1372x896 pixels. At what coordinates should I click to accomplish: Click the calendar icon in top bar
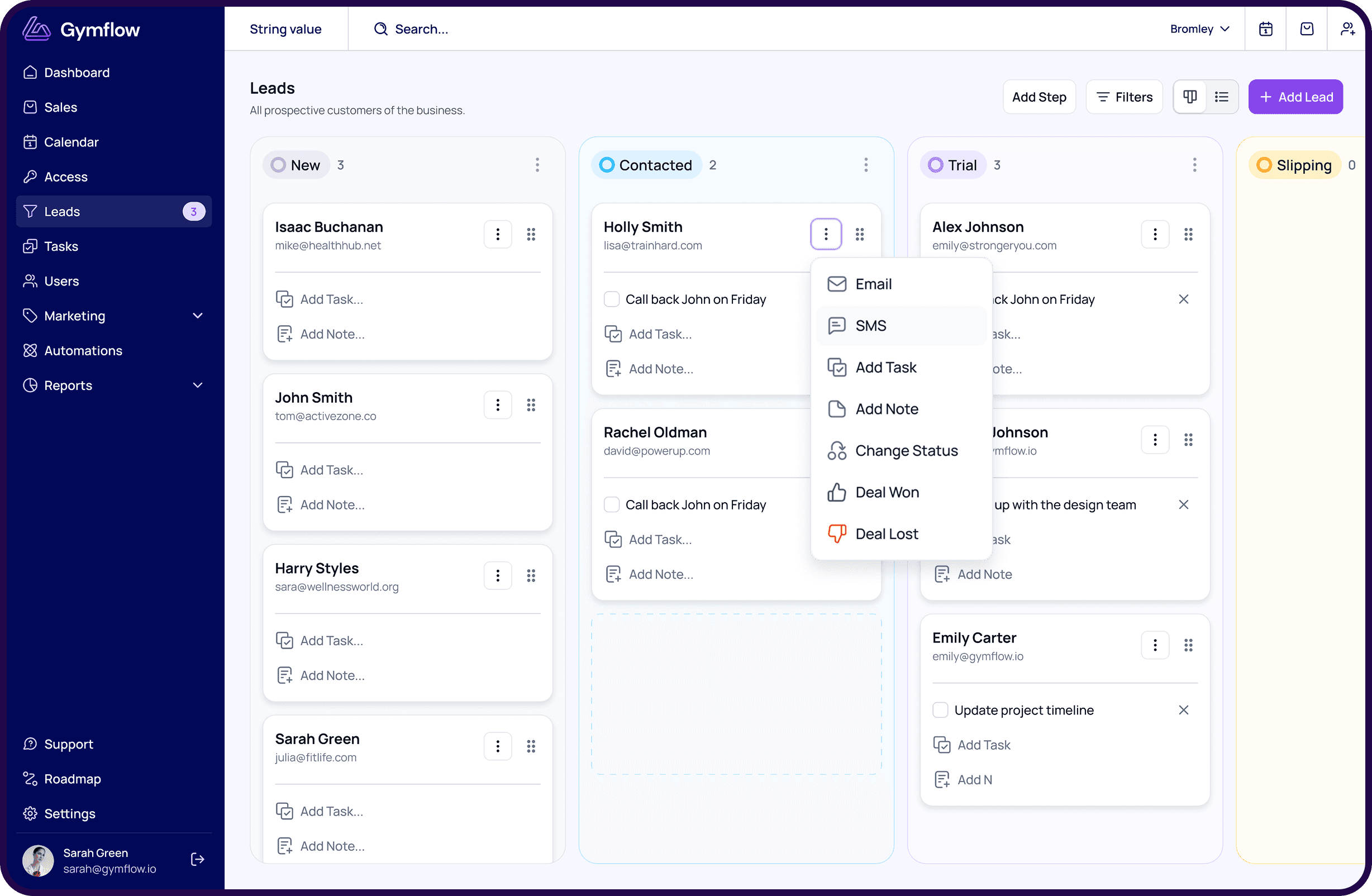(x=1265, y=29)
